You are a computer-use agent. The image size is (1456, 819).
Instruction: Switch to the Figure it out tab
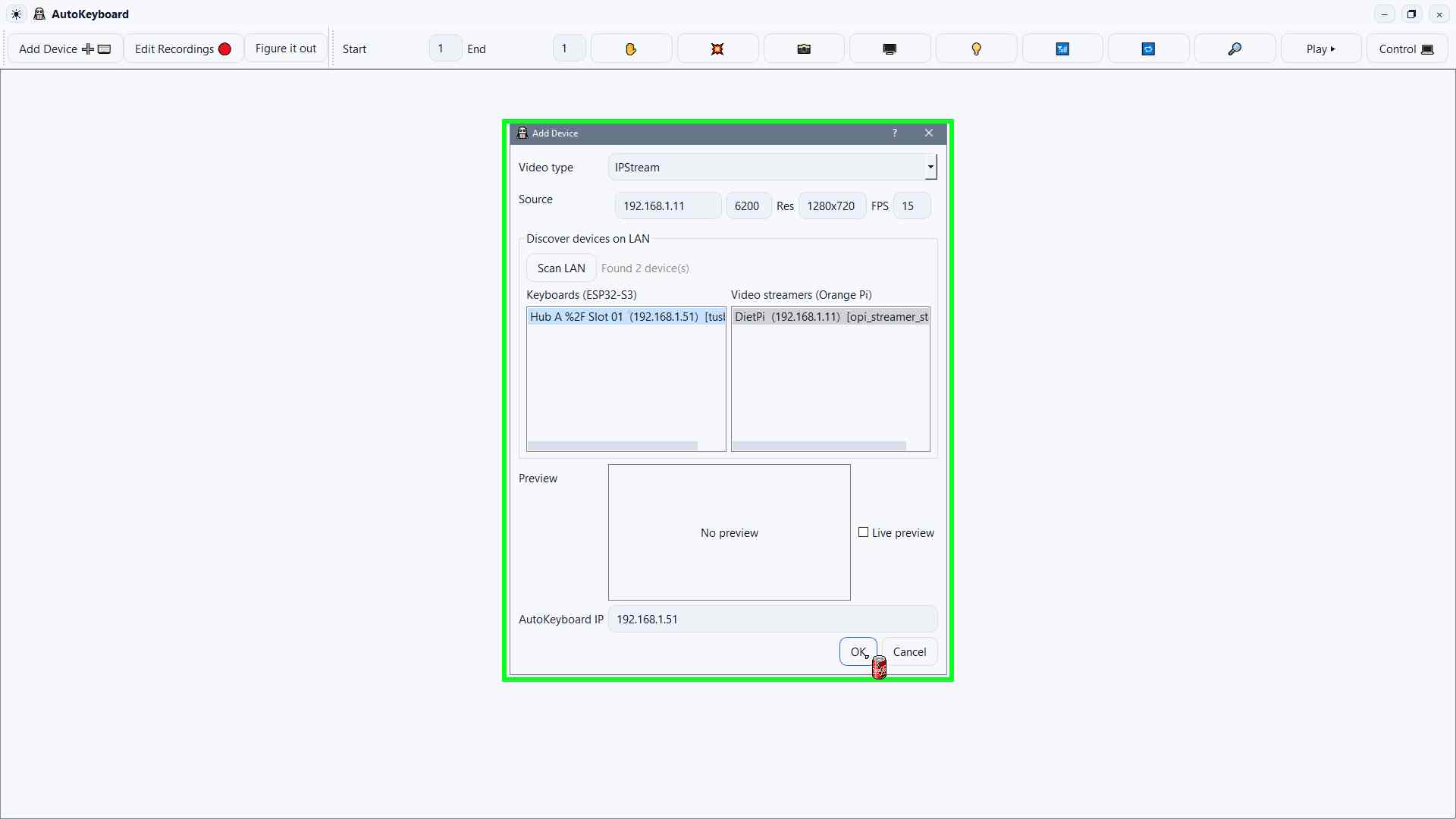(x=286, y=48)
